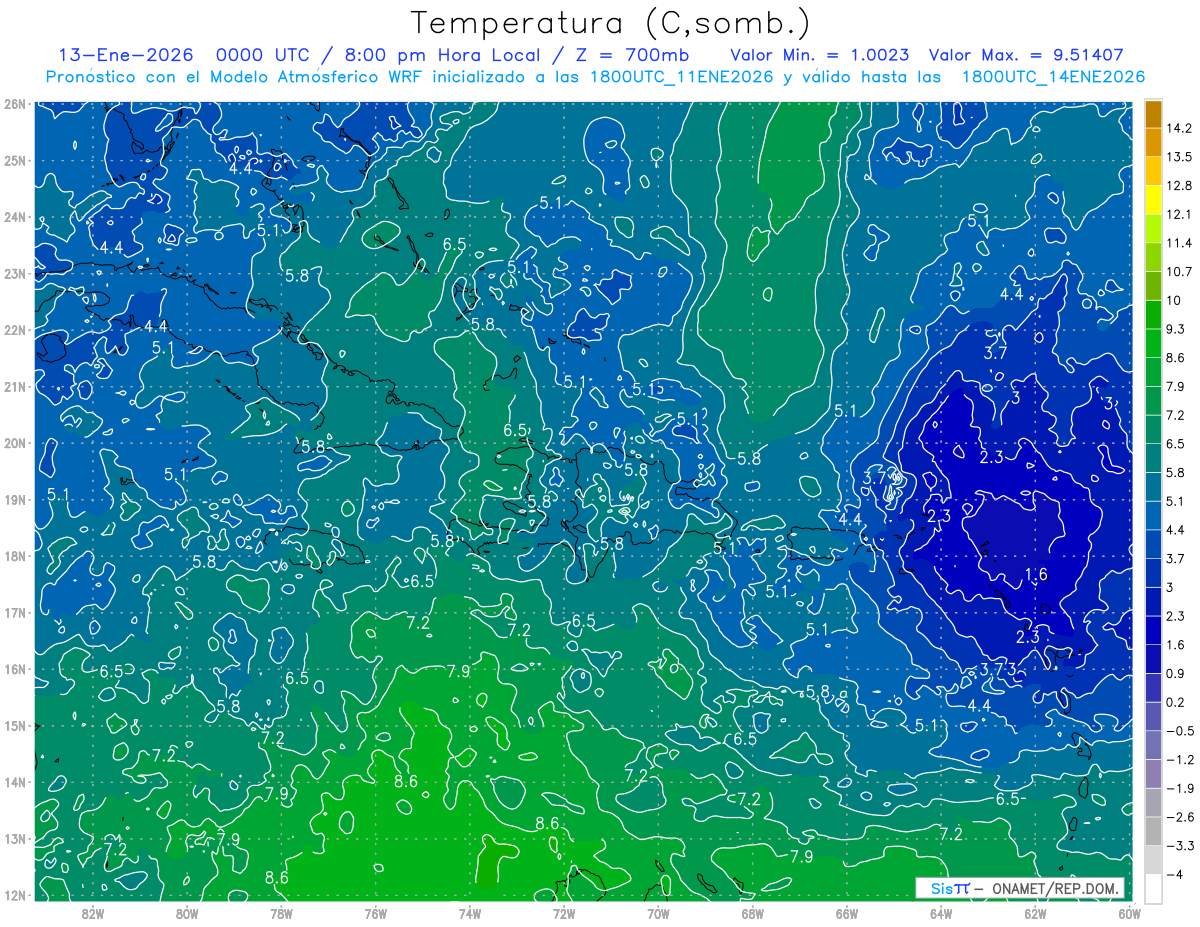Click the gray swatch between -2.6 and -3.3
Screen dimensions: 1200x927
coord(1153,830)
